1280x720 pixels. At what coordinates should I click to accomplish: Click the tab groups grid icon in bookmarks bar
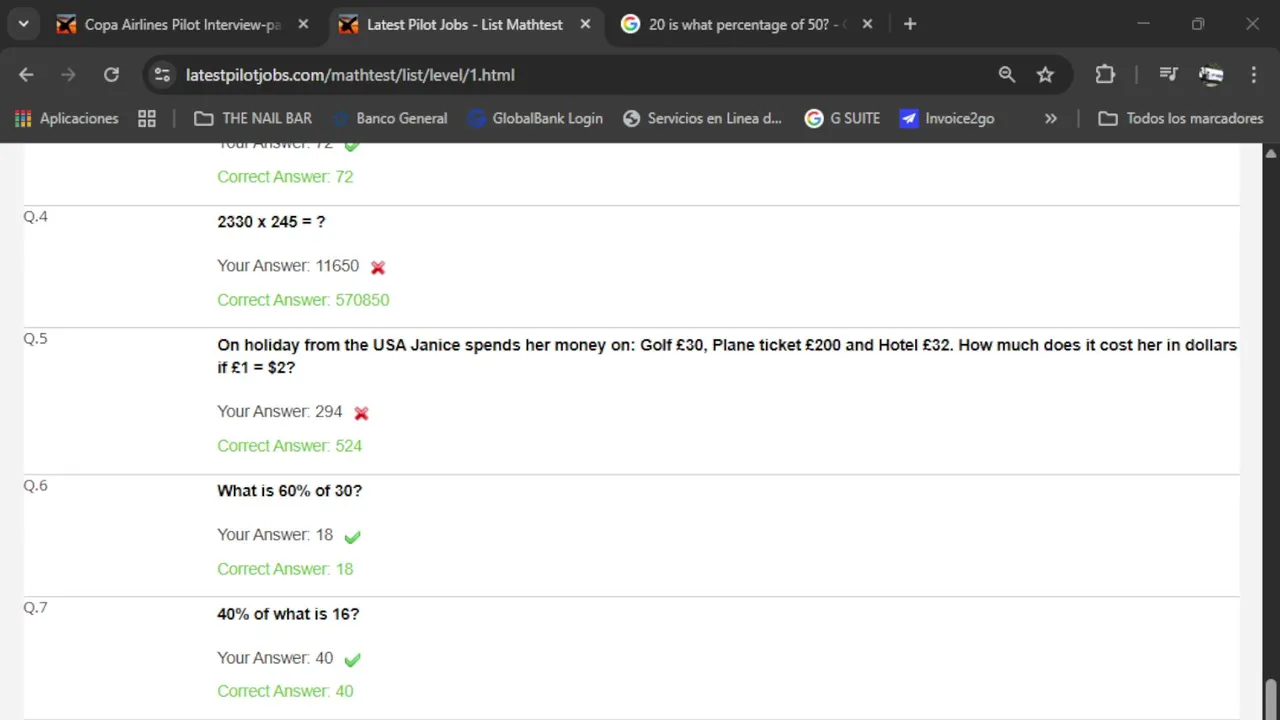147,118
